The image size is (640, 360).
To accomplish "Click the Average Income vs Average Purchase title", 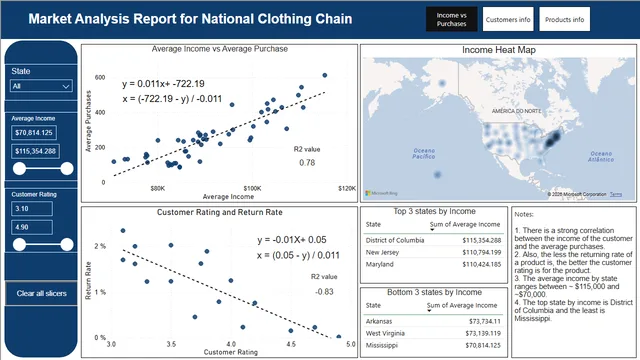I will (220, 49).
